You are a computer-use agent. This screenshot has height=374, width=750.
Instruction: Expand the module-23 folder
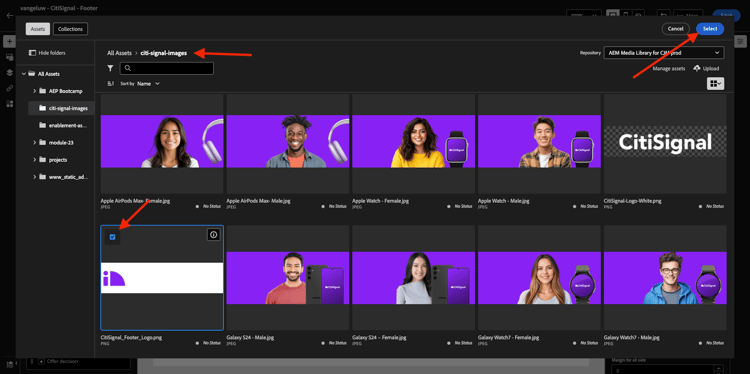(35, 143)
